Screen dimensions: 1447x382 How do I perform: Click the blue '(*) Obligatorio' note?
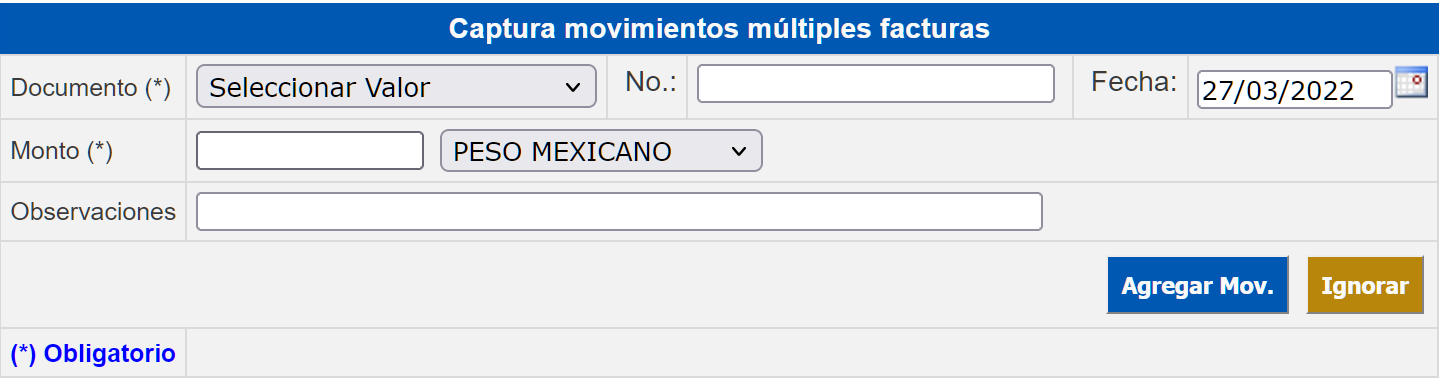93,353
